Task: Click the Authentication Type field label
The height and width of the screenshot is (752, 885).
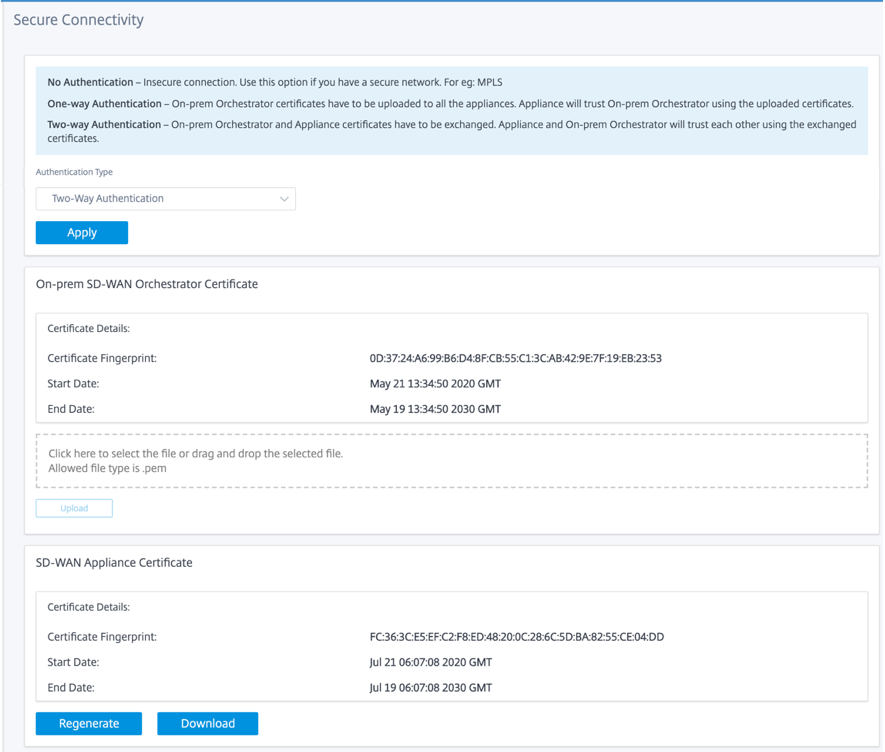Action: [x=74, y=172]
